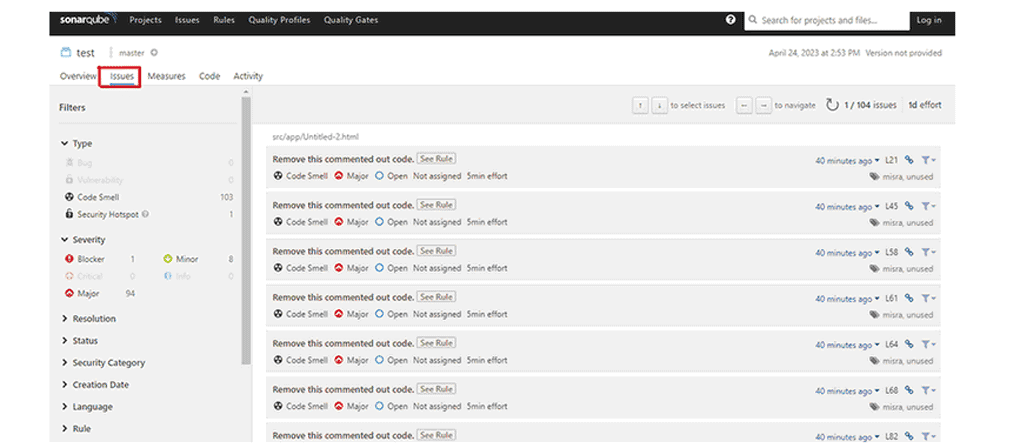Click the permalink icon for line L21 issue
Screen dimensions: 1020x448
tap(910, 159)
